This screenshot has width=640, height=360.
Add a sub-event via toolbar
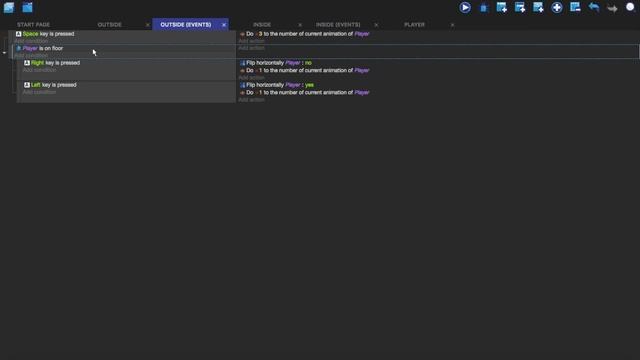click(x=520, y=7)
